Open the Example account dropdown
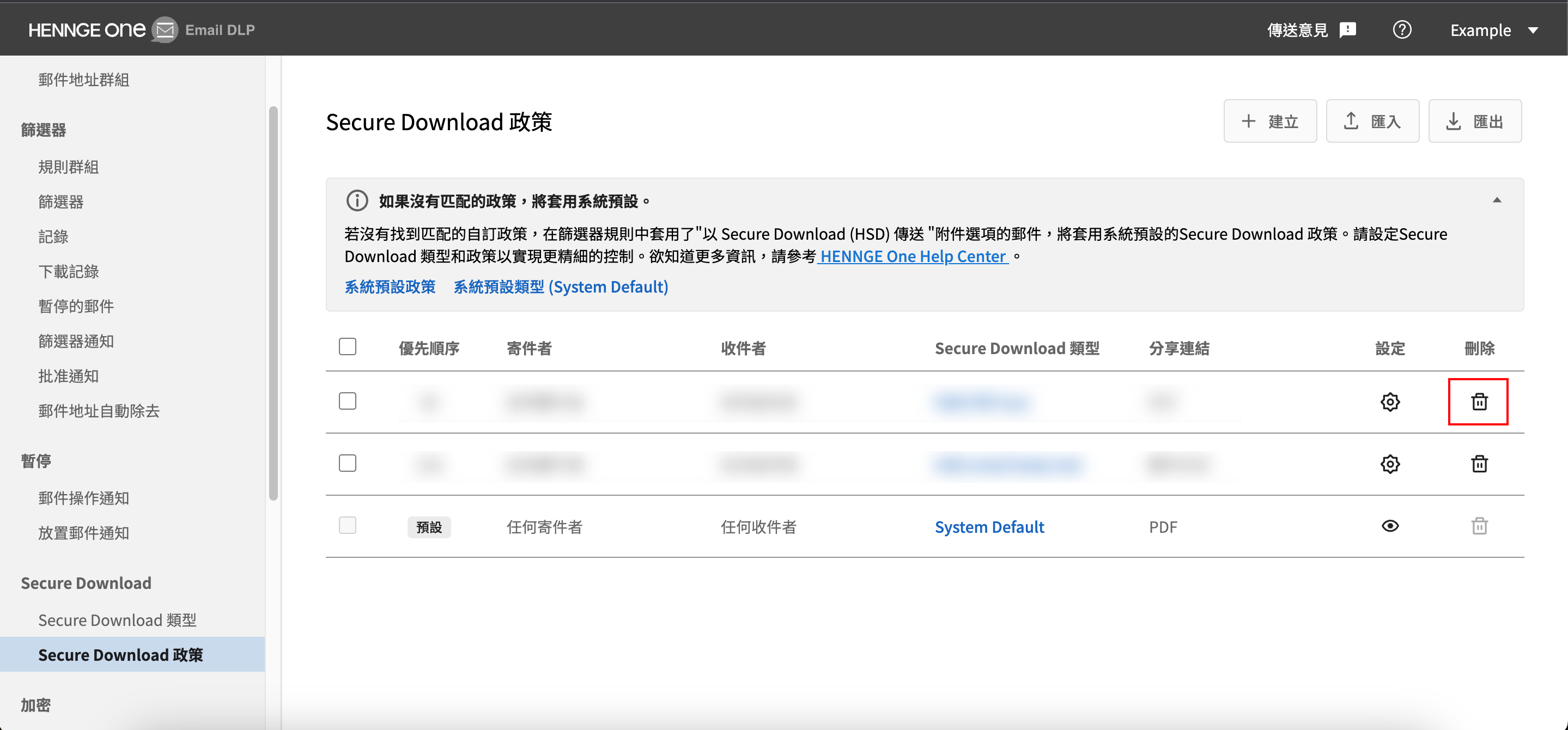Viewport: 1568px width, 730px height. [x=1494, y=30]
